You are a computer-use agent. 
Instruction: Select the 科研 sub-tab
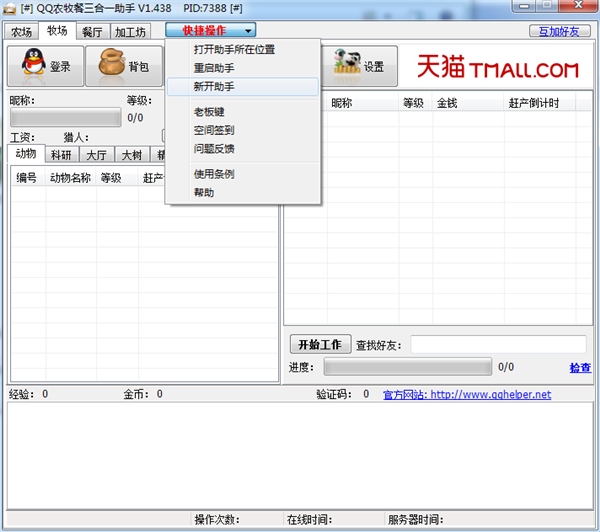click(61, 155)
